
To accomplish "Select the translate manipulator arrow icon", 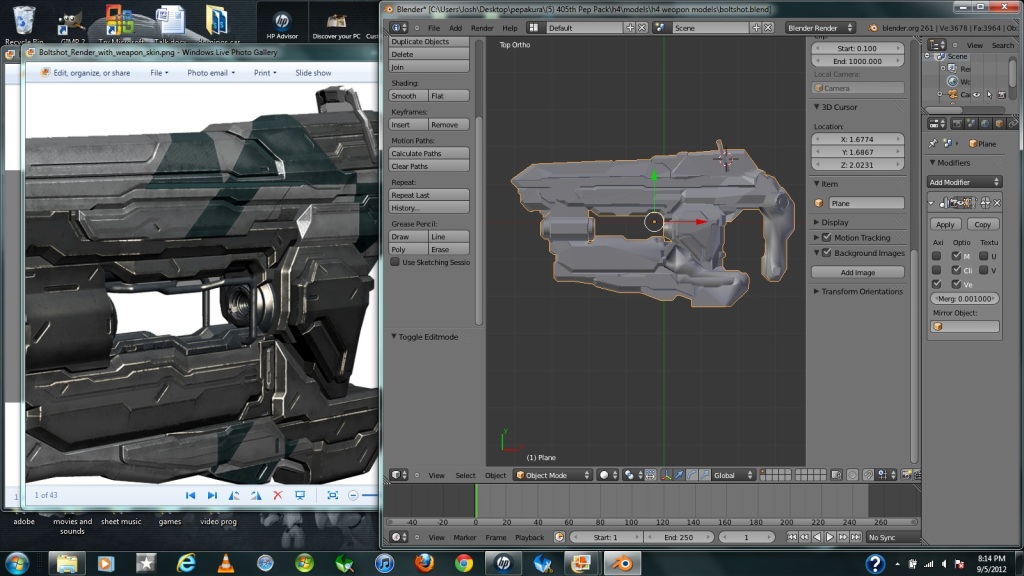I will click(679, 475).
